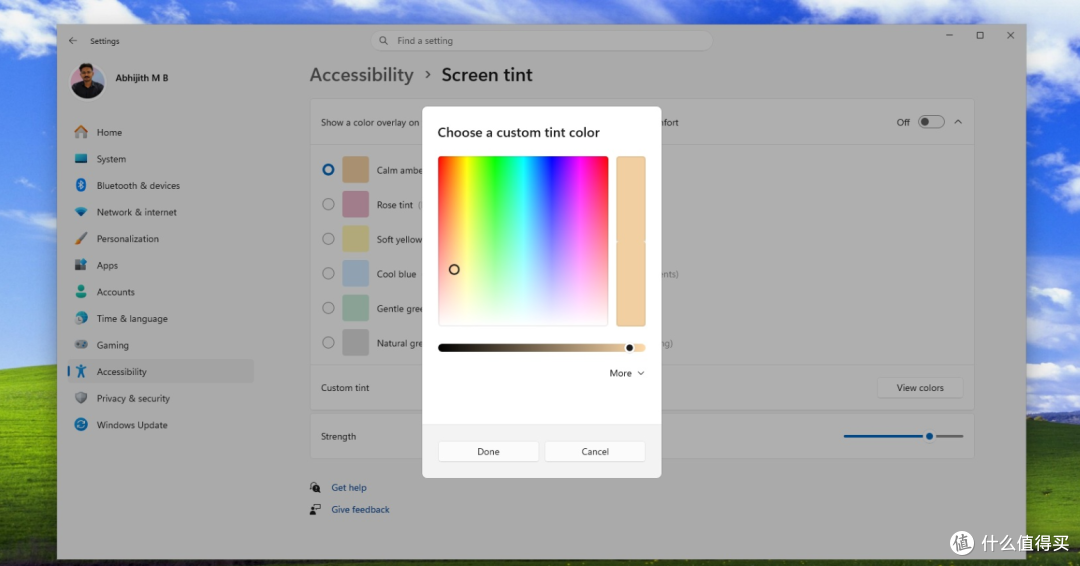The height and width of the screenshot is (566, 1080).
Task: Click the Home icon in sidebar
Action: click(x=81, y=132)
